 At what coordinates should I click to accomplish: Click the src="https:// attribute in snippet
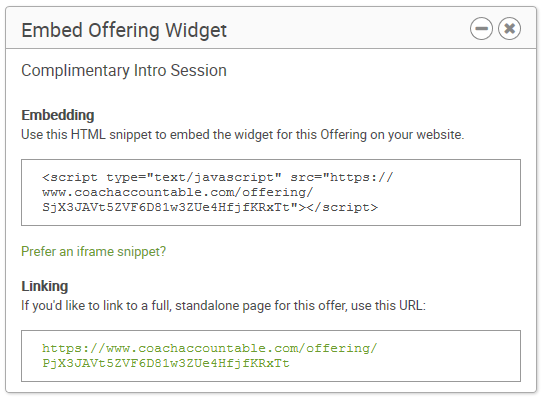pyautogui.click(x=342, y=178)
